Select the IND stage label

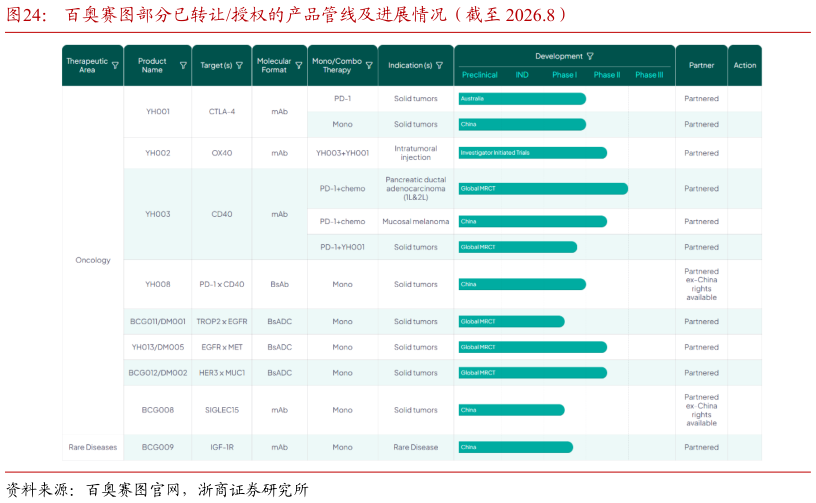pyautogui.click(x=522, y=75)
